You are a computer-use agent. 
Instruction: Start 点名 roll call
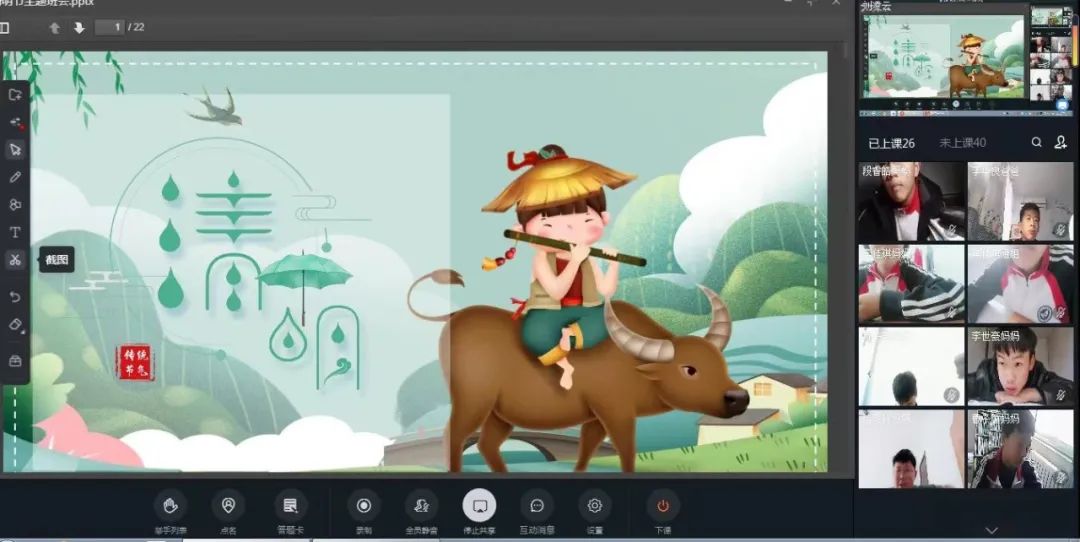pyautogui.click(x=228, y=506)
